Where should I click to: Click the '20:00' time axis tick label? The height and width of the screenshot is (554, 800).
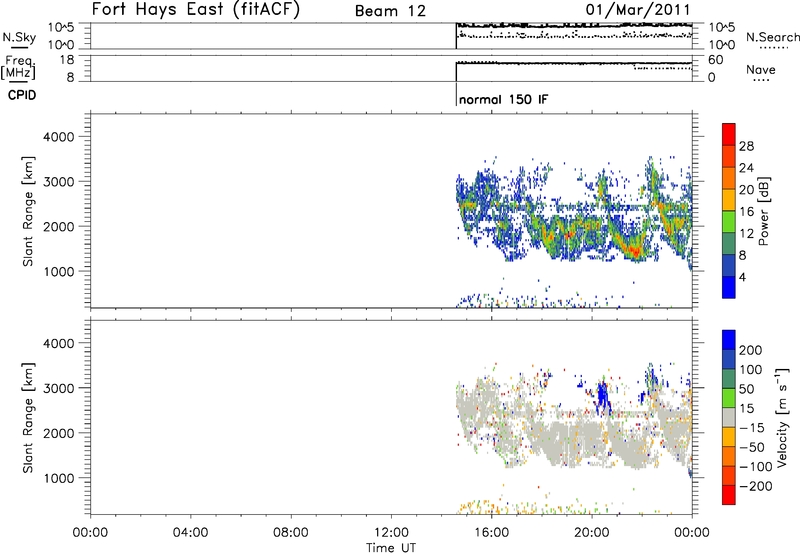592,533
